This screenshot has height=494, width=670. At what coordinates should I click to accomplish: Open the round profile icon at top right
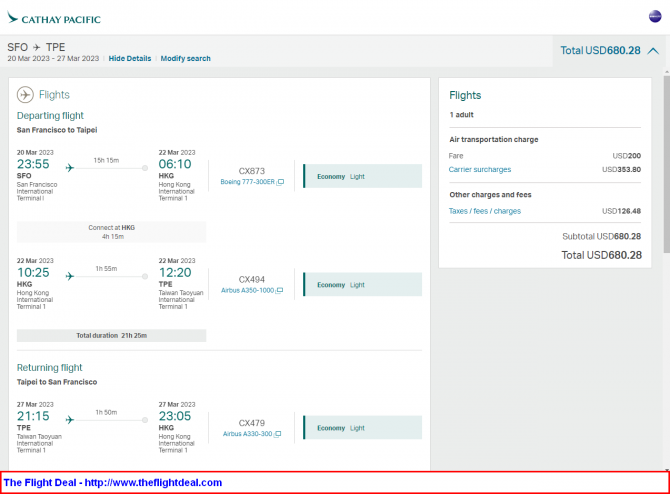(655, 17)
